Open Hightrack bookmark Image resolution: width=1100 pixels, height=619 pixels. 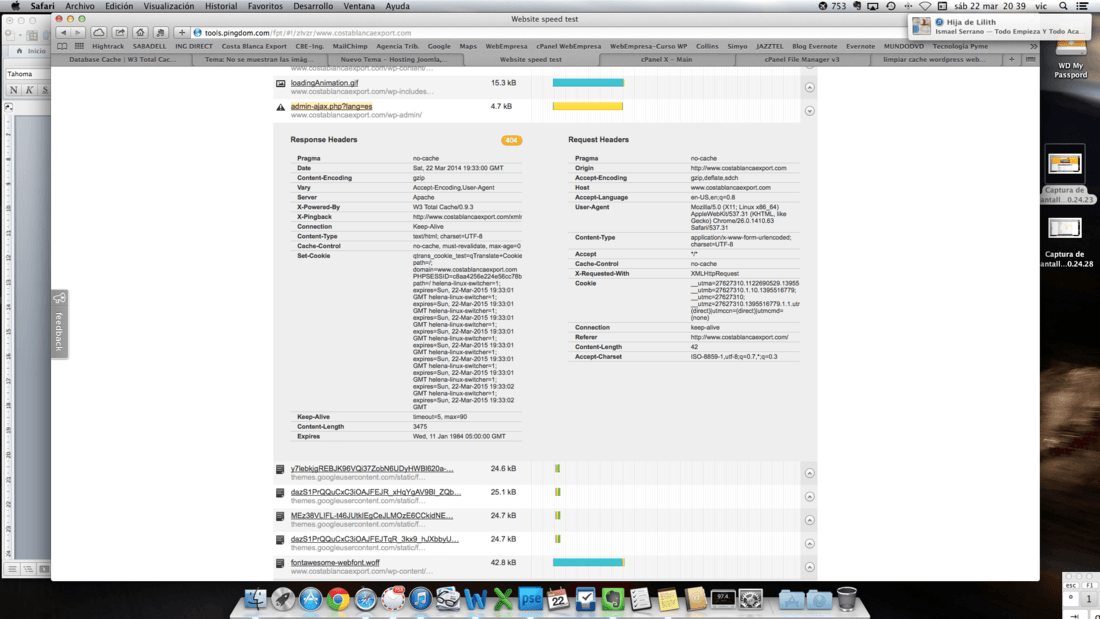108,46
